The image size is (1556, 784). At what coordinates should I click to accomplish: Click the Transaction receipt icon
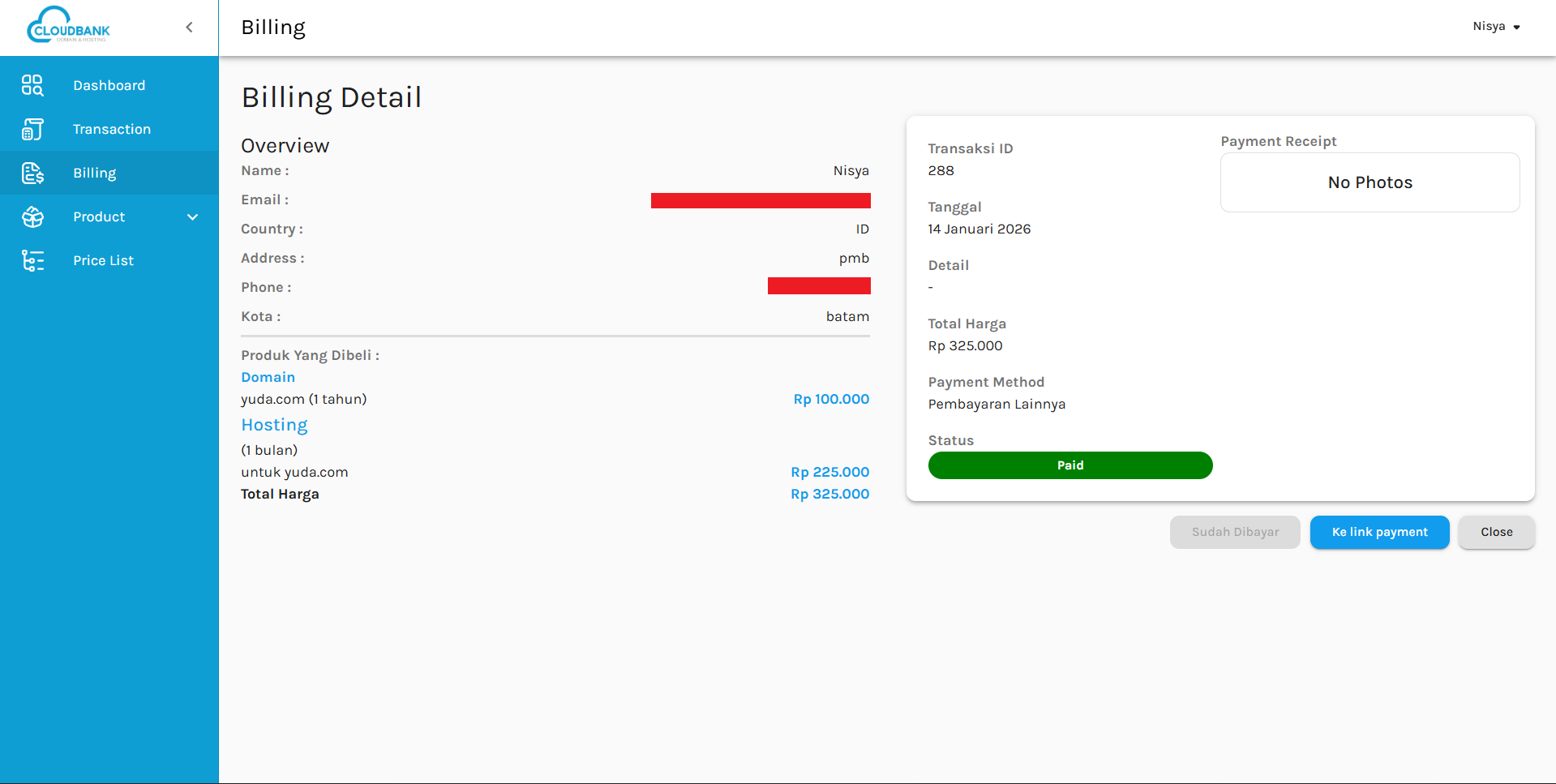(x=32, y=129)
